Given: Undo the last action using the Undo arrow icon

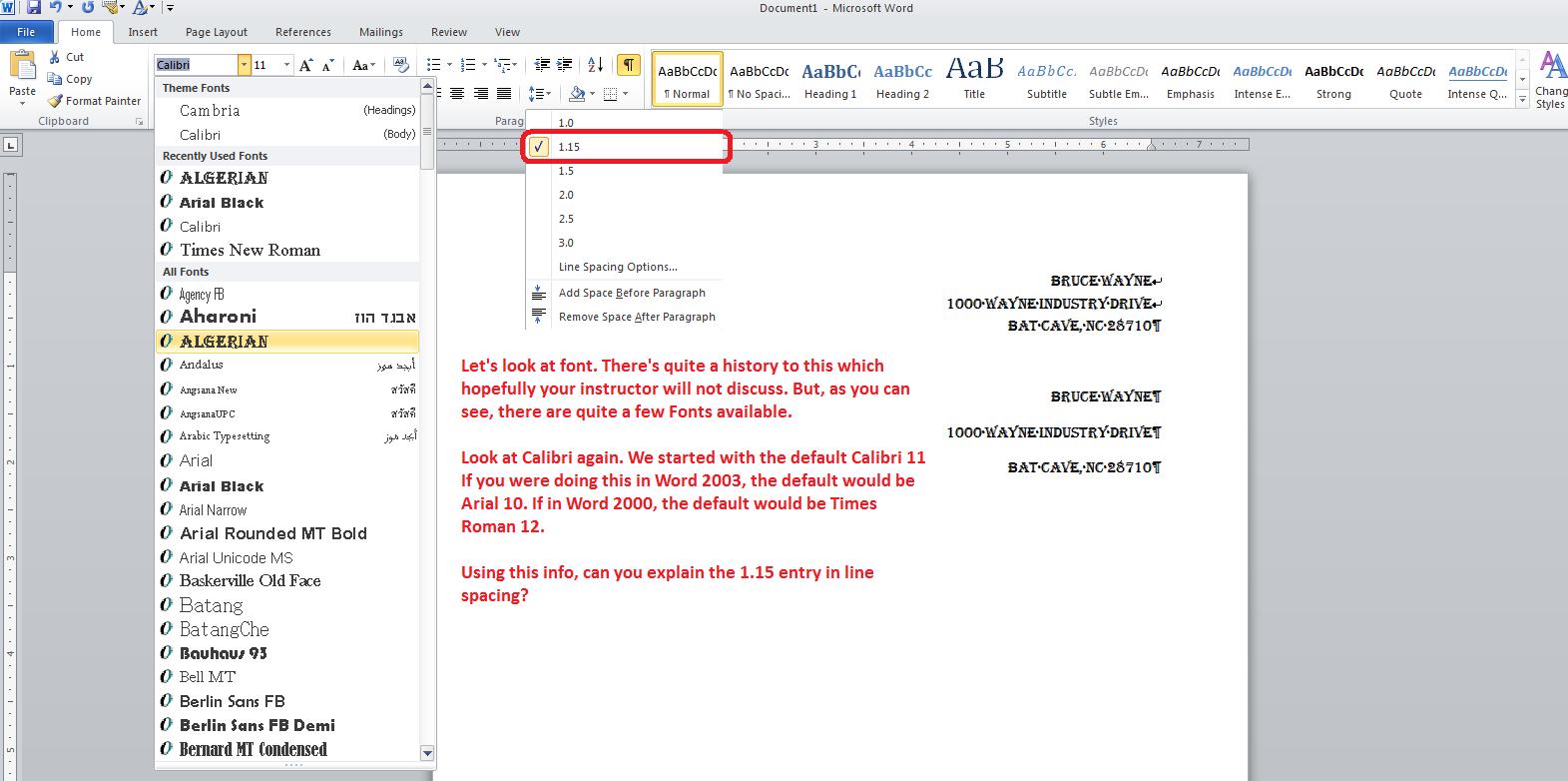Looking at the screenshot, I should coord(55,8).
